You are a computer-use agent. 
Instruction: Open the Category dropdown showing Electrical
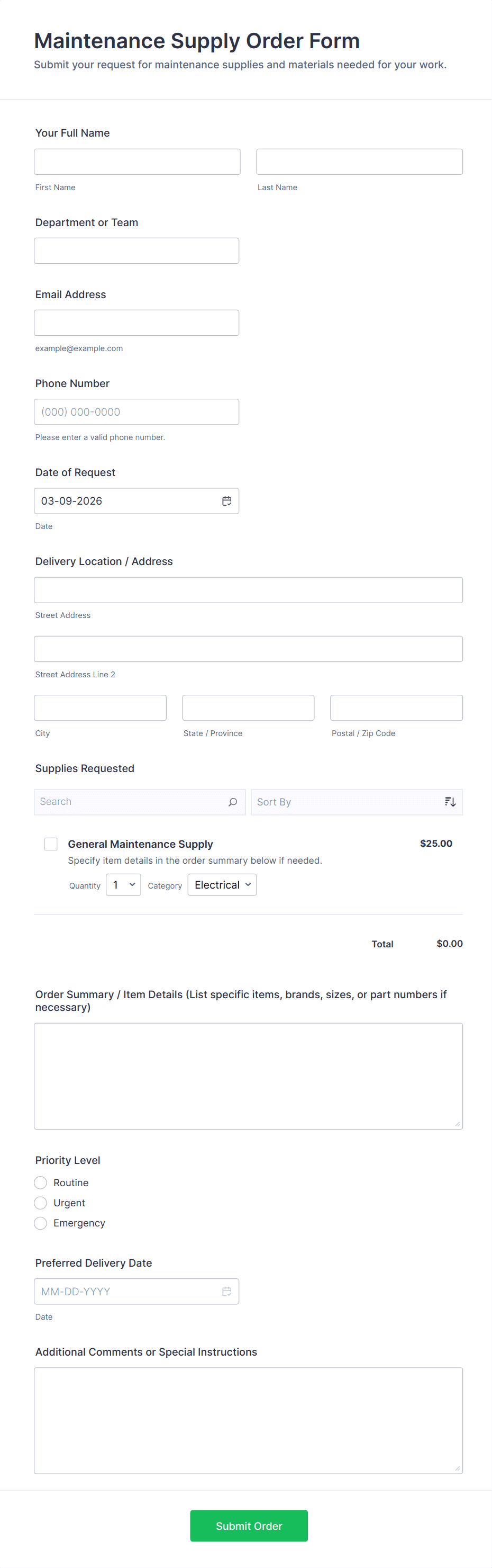point(222,884)
